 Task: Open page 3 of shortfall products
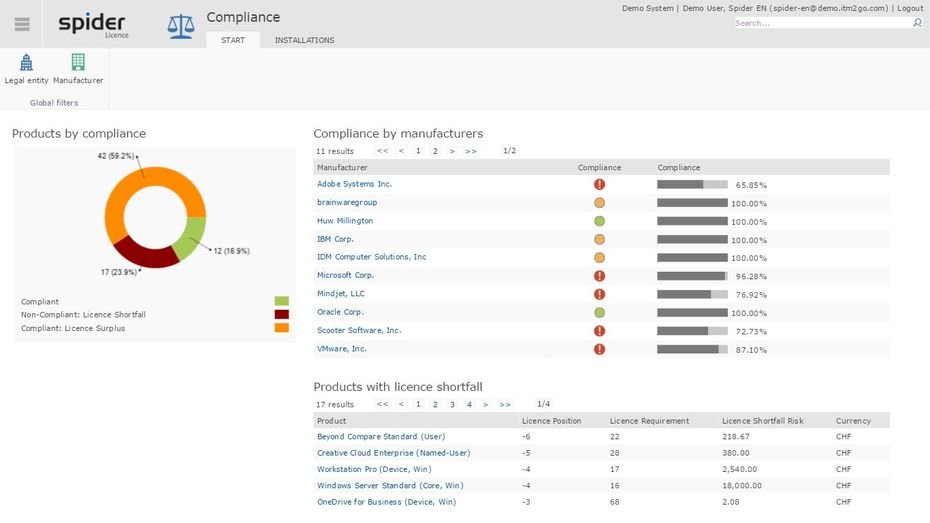pos(452,405)
